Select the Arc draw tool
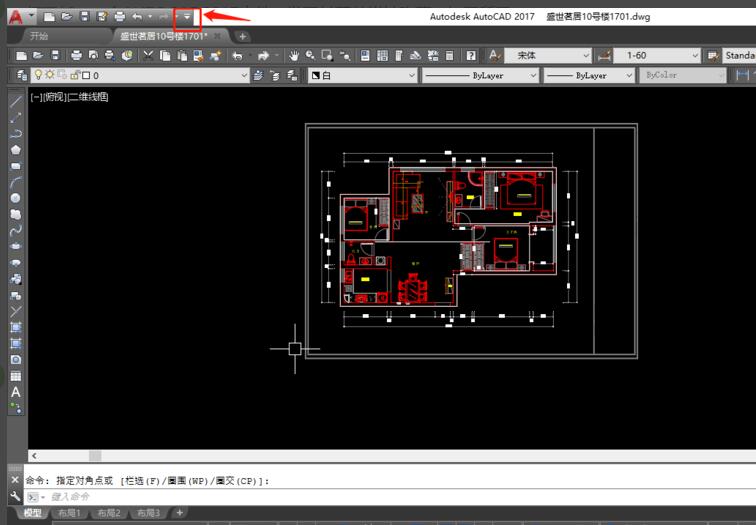Viewport: 756px width, 525px height. 16,182
